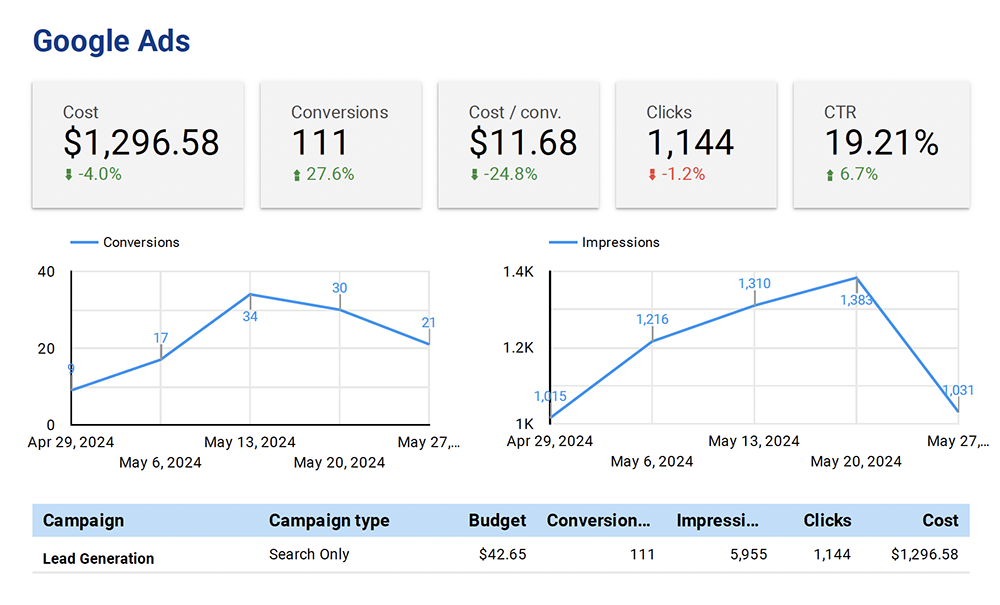Sort table by Campaign type column header
Viewport: 1000px width, 605px height.
point(329,521)
